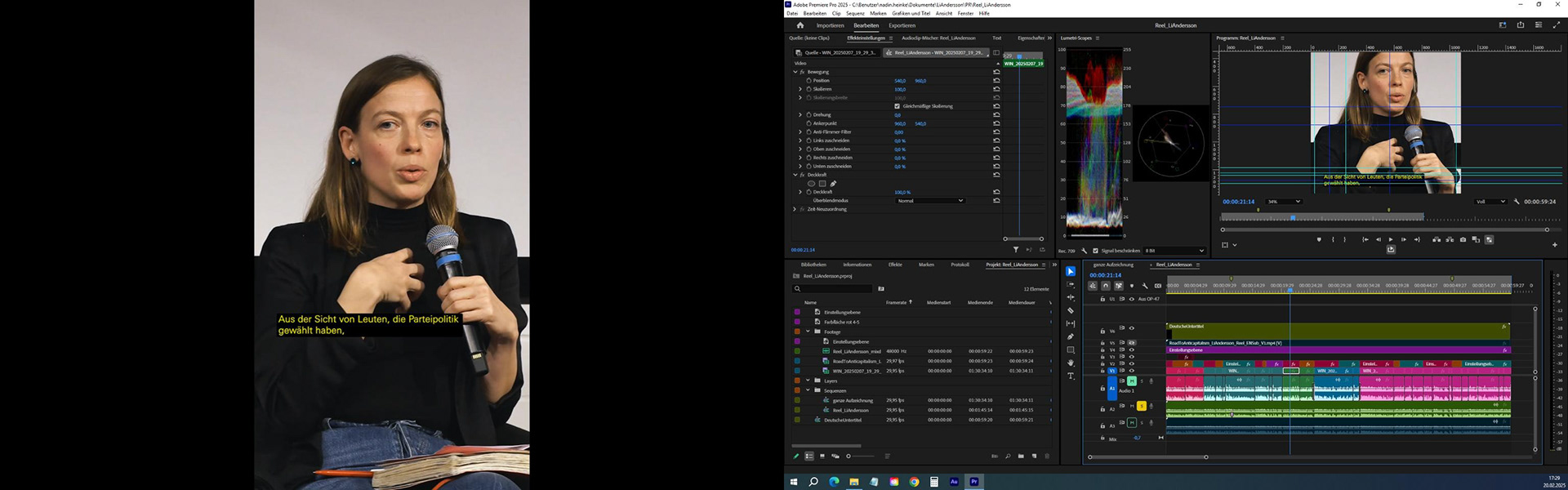Reset the Position parameter

tap(996, 81)
